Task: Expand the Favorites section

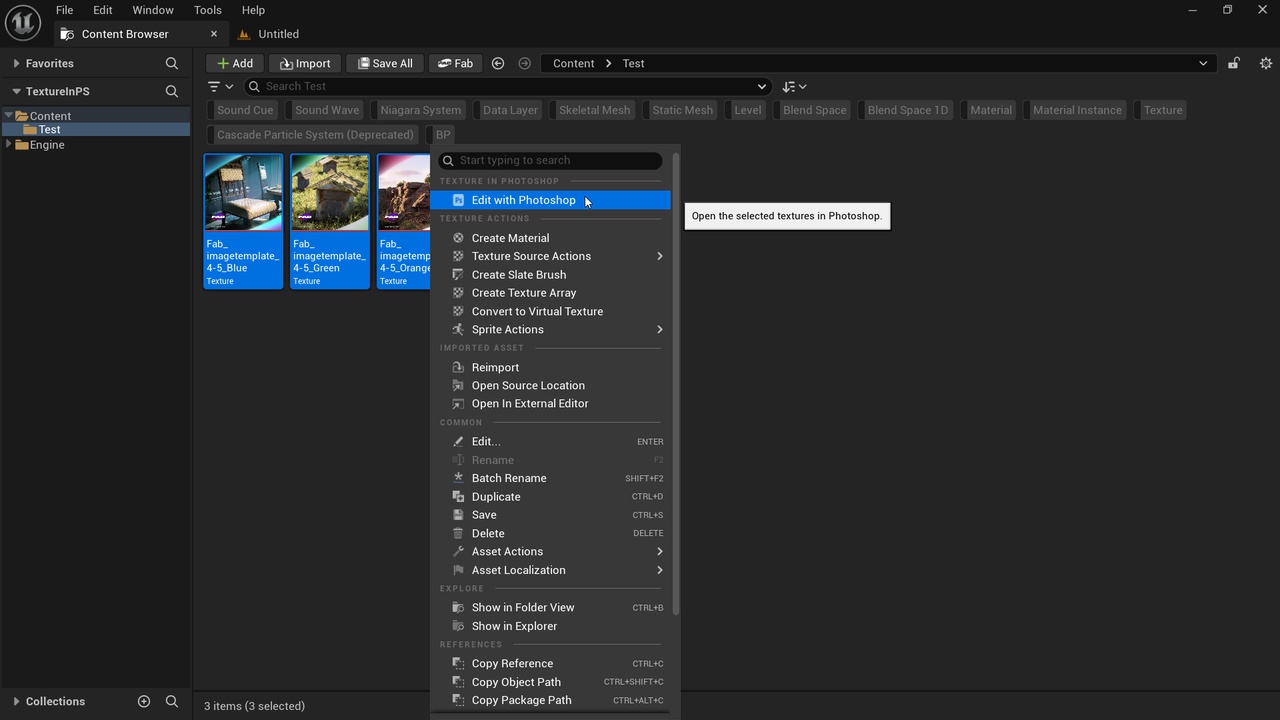Action: tap(16, 63)
